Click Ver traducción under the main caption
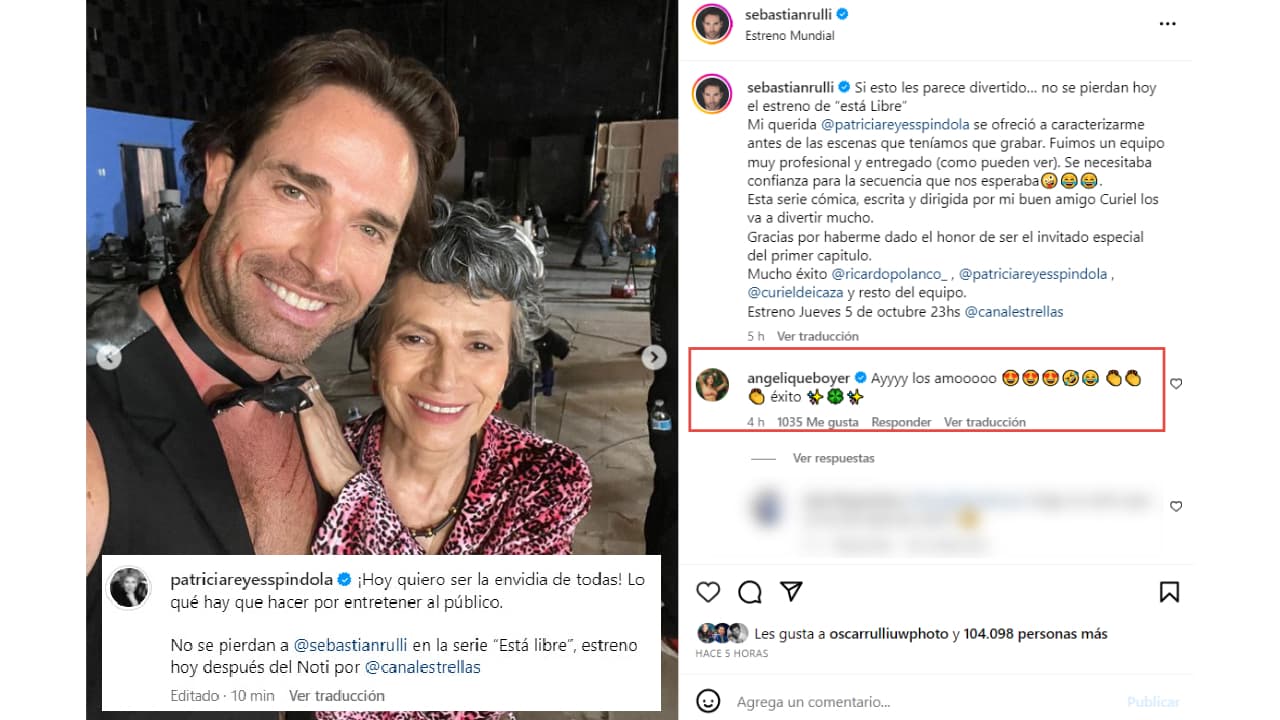The height and width of the screenshot is (720, 1280). [x=818, y=336]
